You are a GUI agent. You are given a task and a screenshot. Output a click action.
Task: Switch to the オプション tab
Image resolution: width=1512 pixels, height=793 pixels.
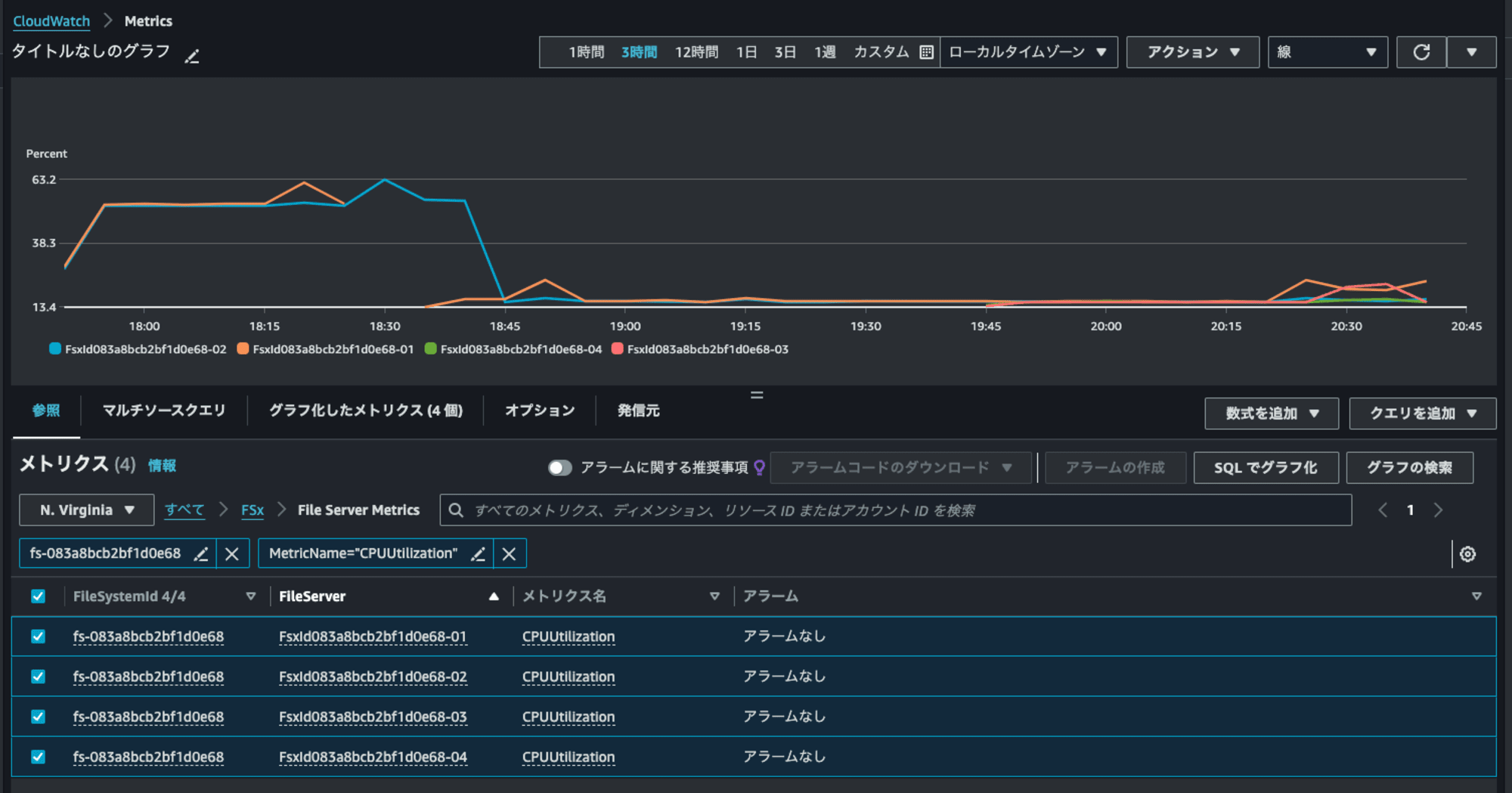(540, 410)
